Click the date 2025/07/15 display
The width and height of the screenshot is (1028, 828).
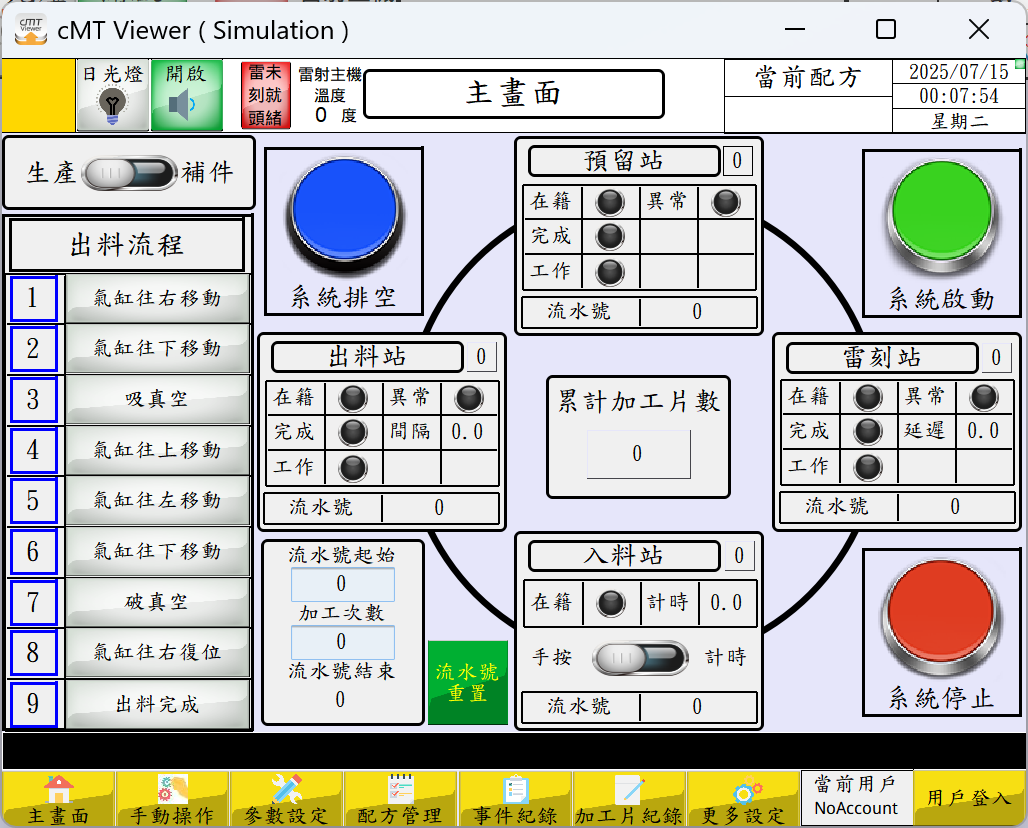pos(959,71)
